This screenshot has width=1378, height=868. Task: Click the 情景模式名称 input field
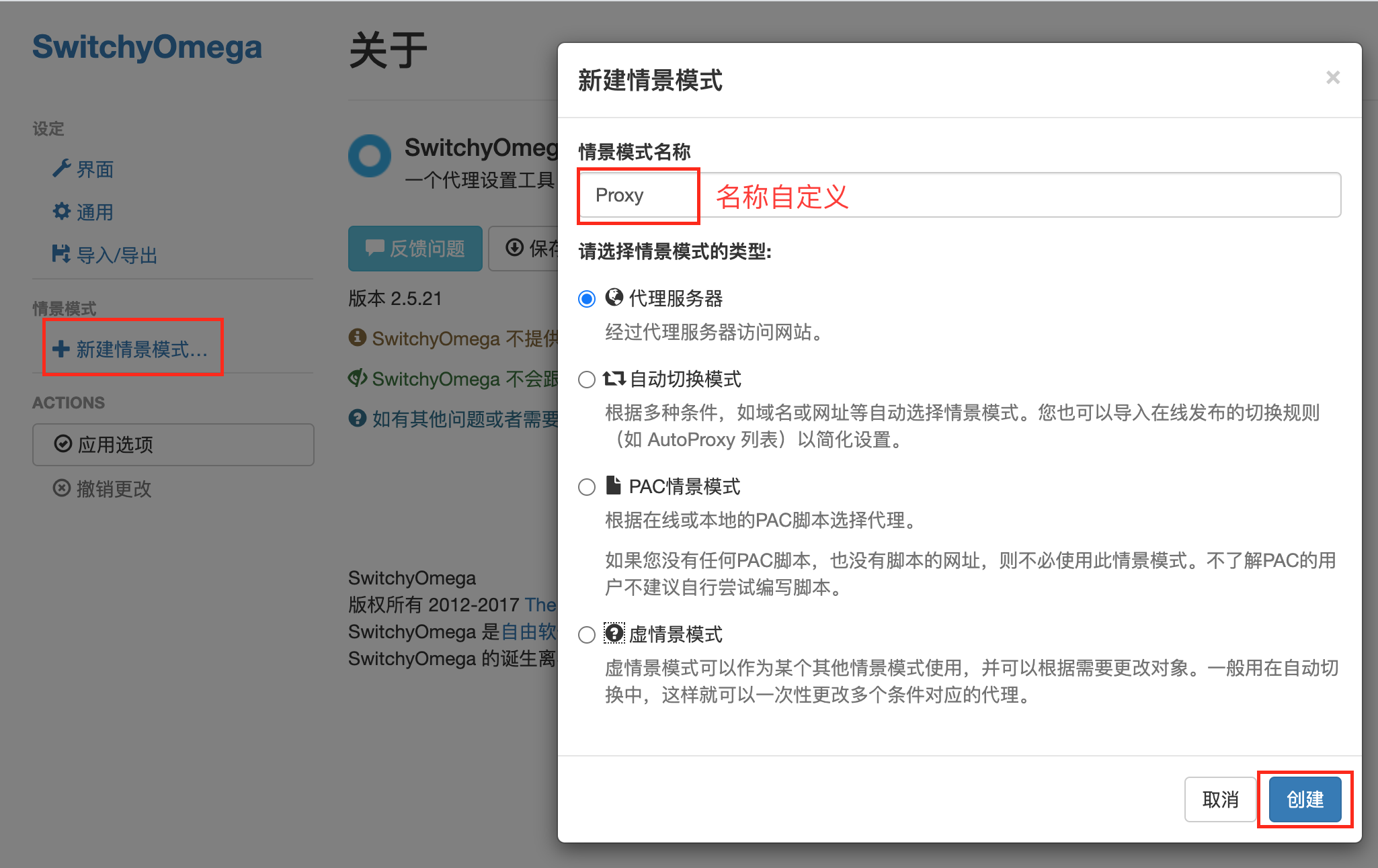(960, 195)
